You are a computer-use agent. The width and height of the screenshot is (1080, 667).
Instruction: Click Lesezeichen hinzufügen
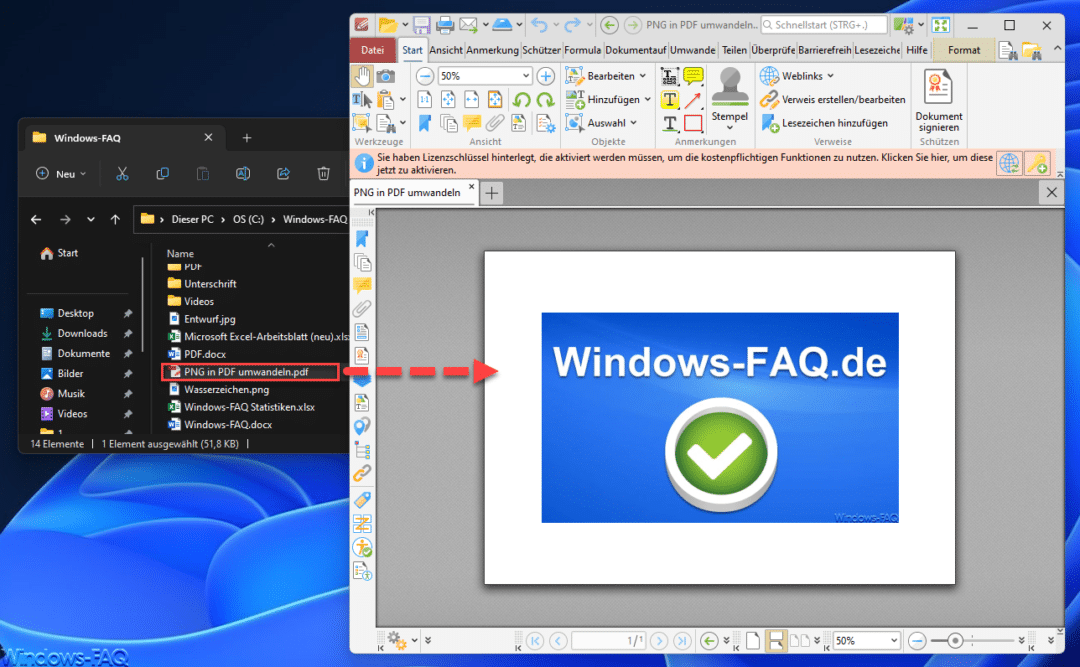(x=824, y=123)
